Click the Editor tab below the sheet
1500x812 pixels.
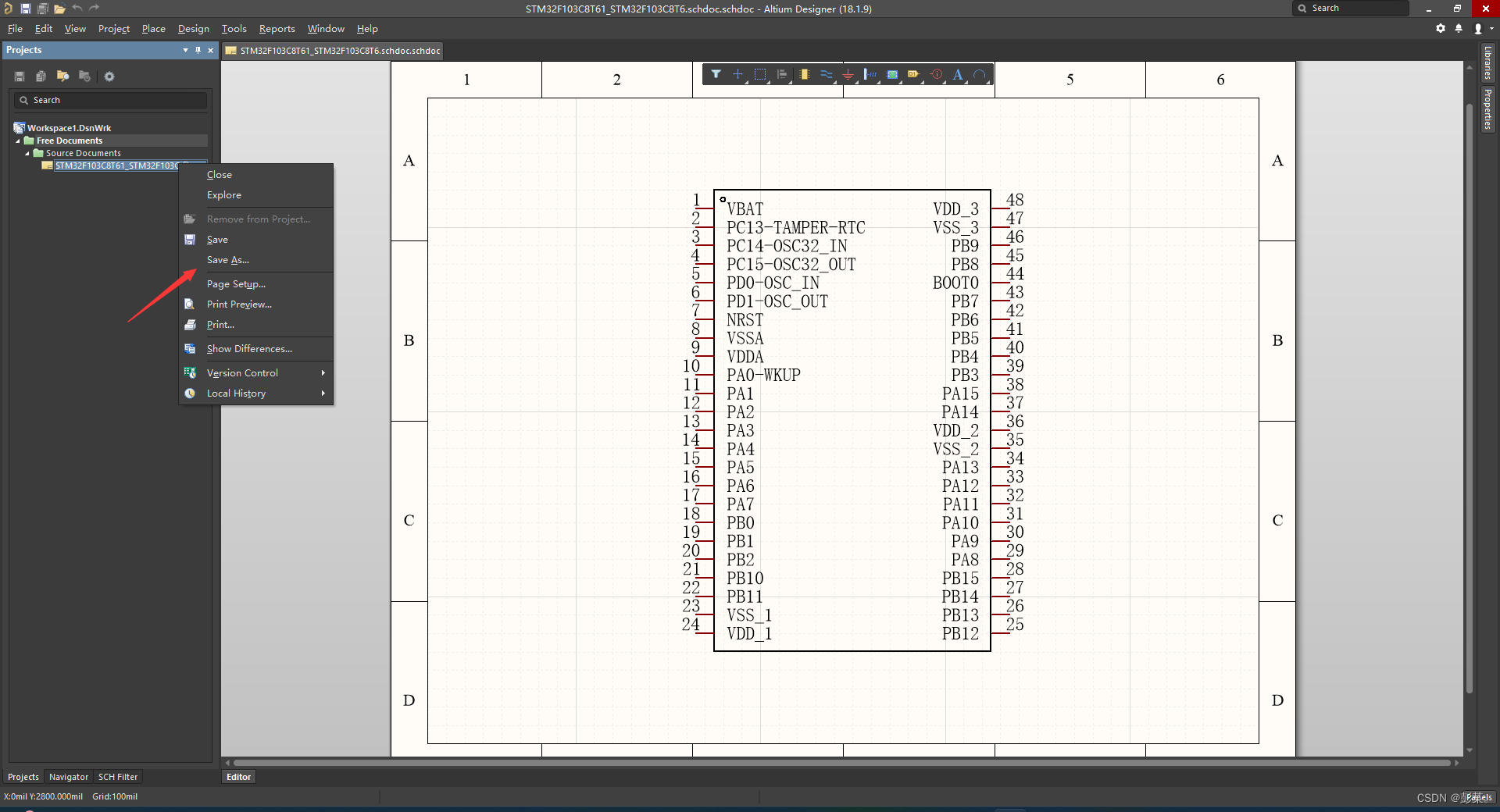tap(238, 777)
